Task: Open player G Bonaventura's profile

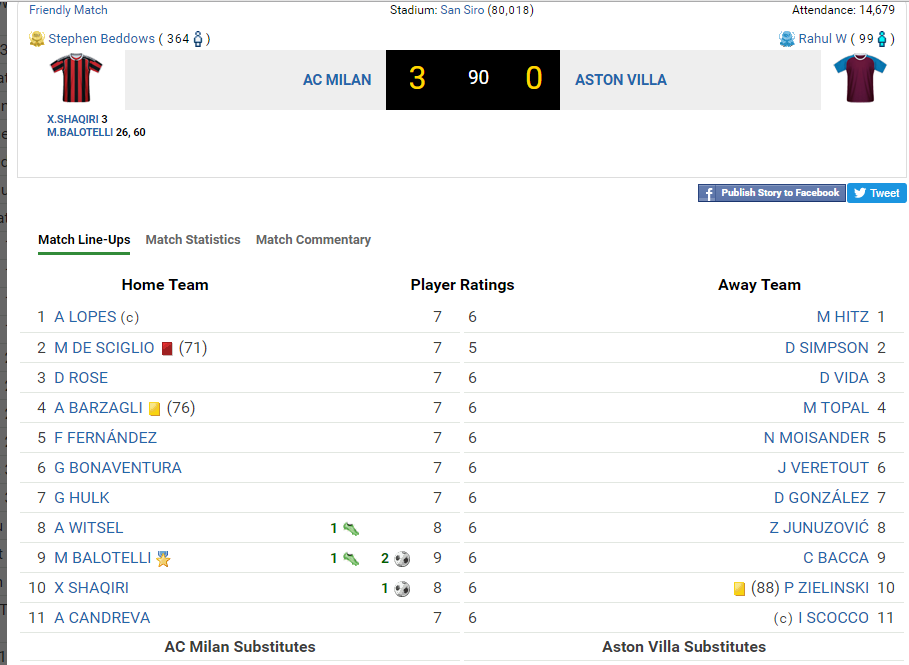Action: 117,468
